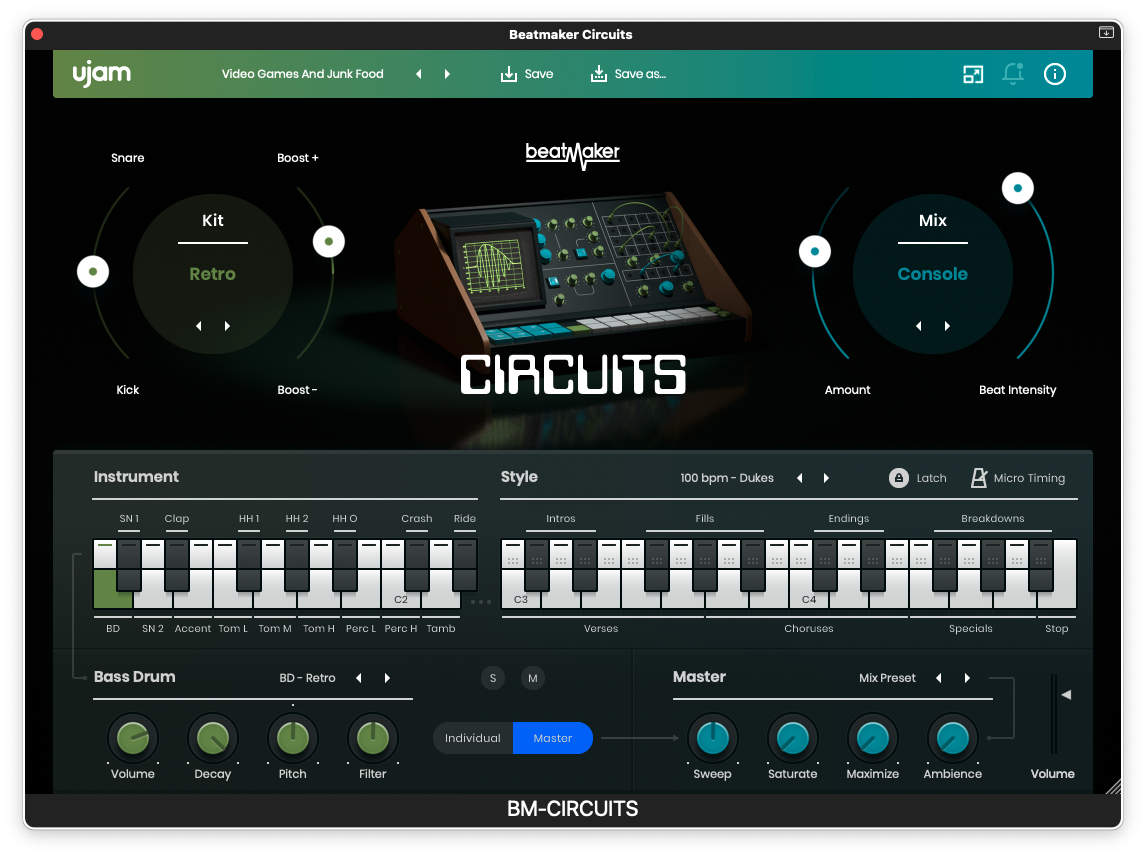The width and height of the screenshot is (1146, 857).
Task: Open the info icon in header
Action: point(1055,74)
